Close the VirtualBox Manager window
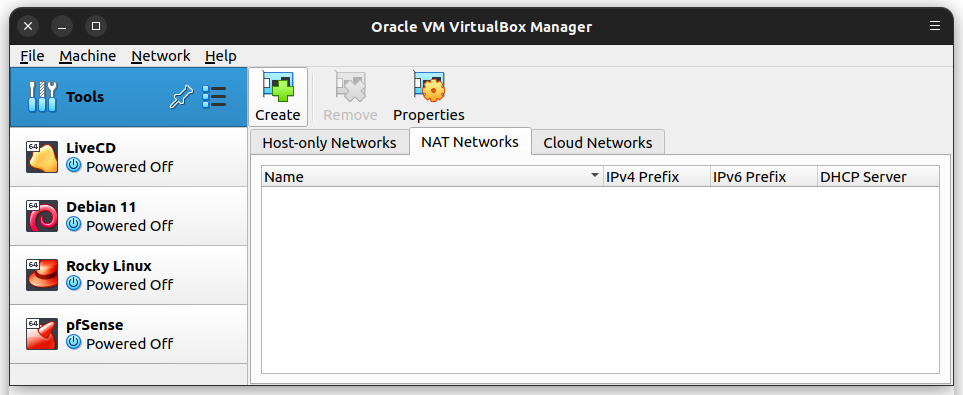 click(x=28, y=26)
